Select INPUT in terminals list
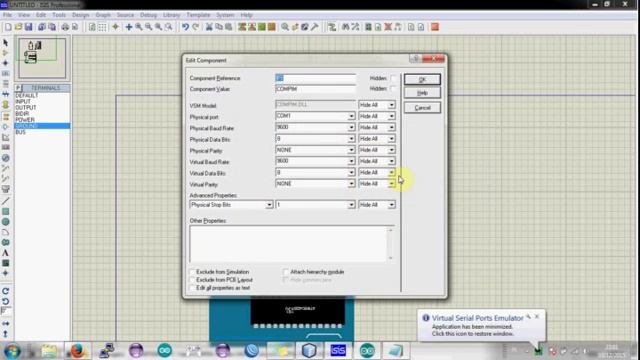Screen dimensions: 640x360 (x=23, y=101)
